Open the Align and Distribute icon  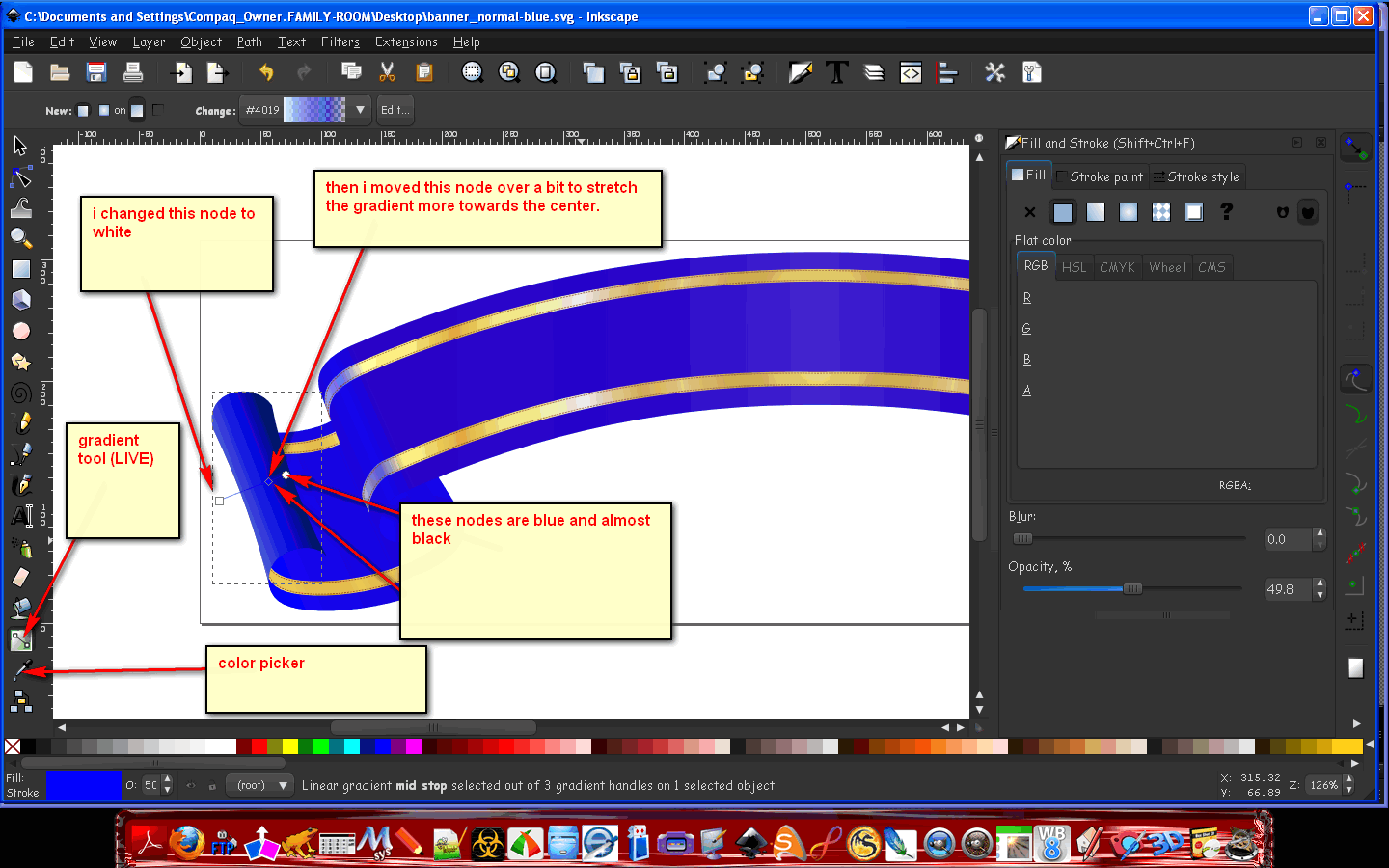[947, 72]
